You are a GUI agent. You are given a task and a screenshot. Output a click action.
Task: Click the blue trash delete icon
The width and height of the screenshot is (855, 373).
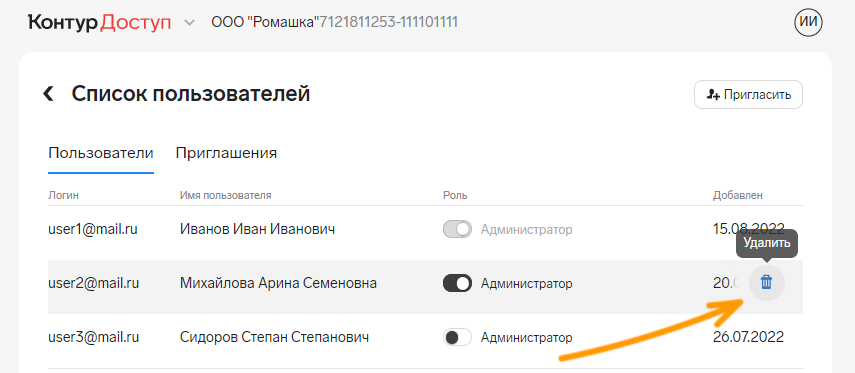[766, 282]
